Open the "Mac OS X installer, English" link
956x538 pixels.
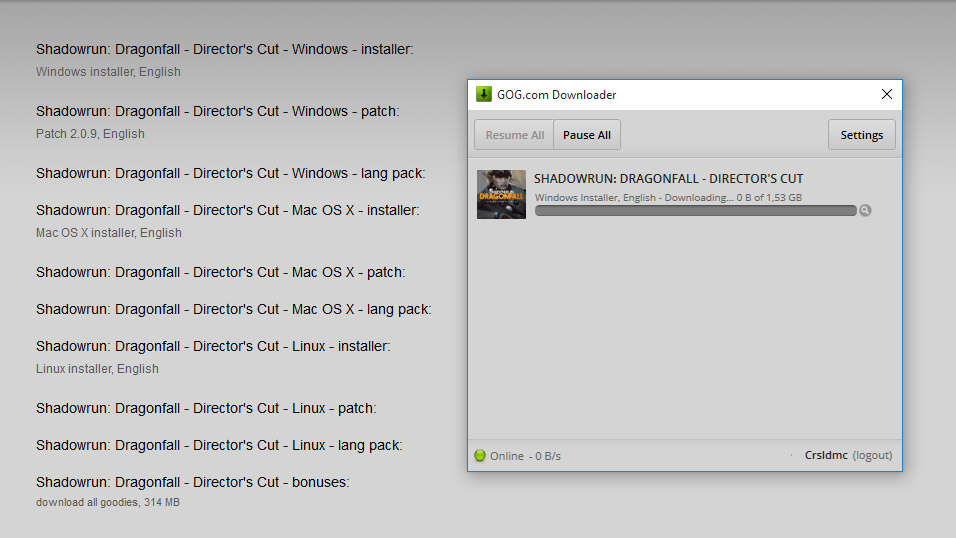109,233
